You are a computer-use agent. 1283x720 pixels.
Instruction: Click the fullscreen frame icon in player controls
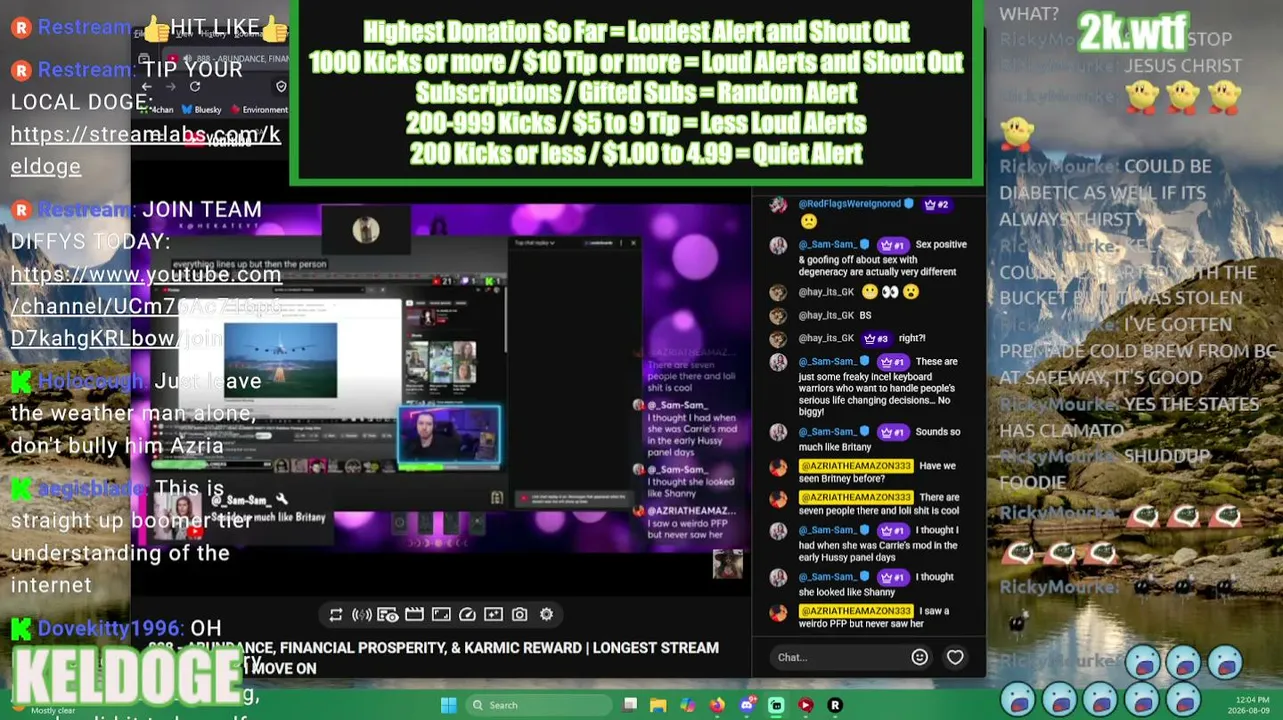pos(441,615)
